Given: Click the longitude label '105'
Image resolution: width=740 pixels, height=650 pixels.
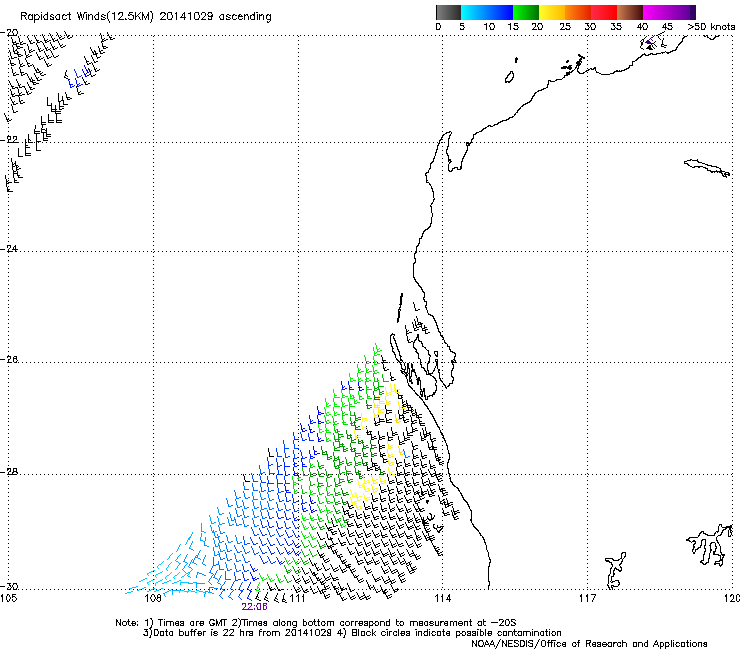Looking at the screenshot, I should (x=8, y=599).
